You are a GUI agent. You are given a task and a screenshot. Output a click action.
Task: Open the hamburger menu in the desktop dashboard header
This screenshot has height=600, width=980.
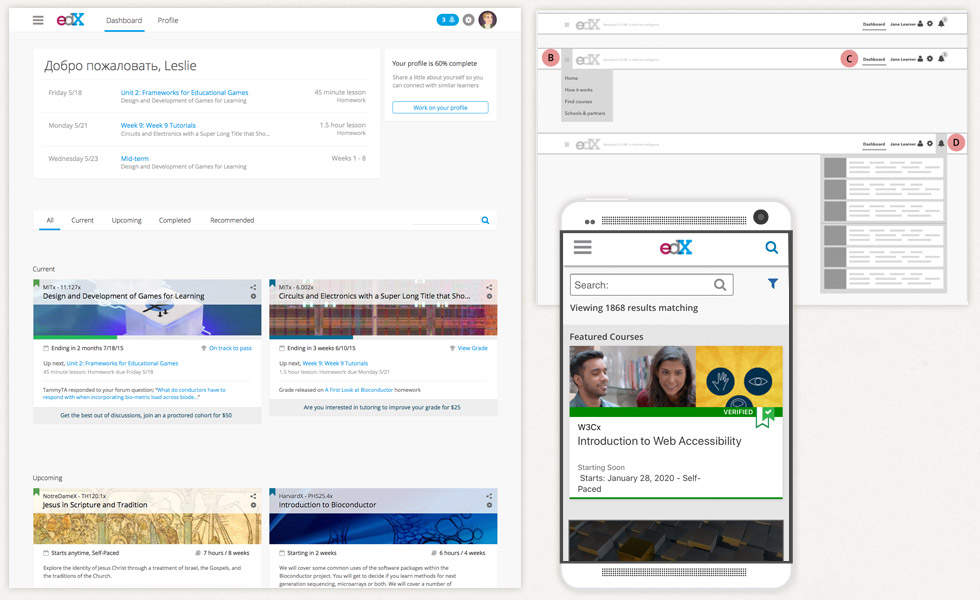(38, 20)
